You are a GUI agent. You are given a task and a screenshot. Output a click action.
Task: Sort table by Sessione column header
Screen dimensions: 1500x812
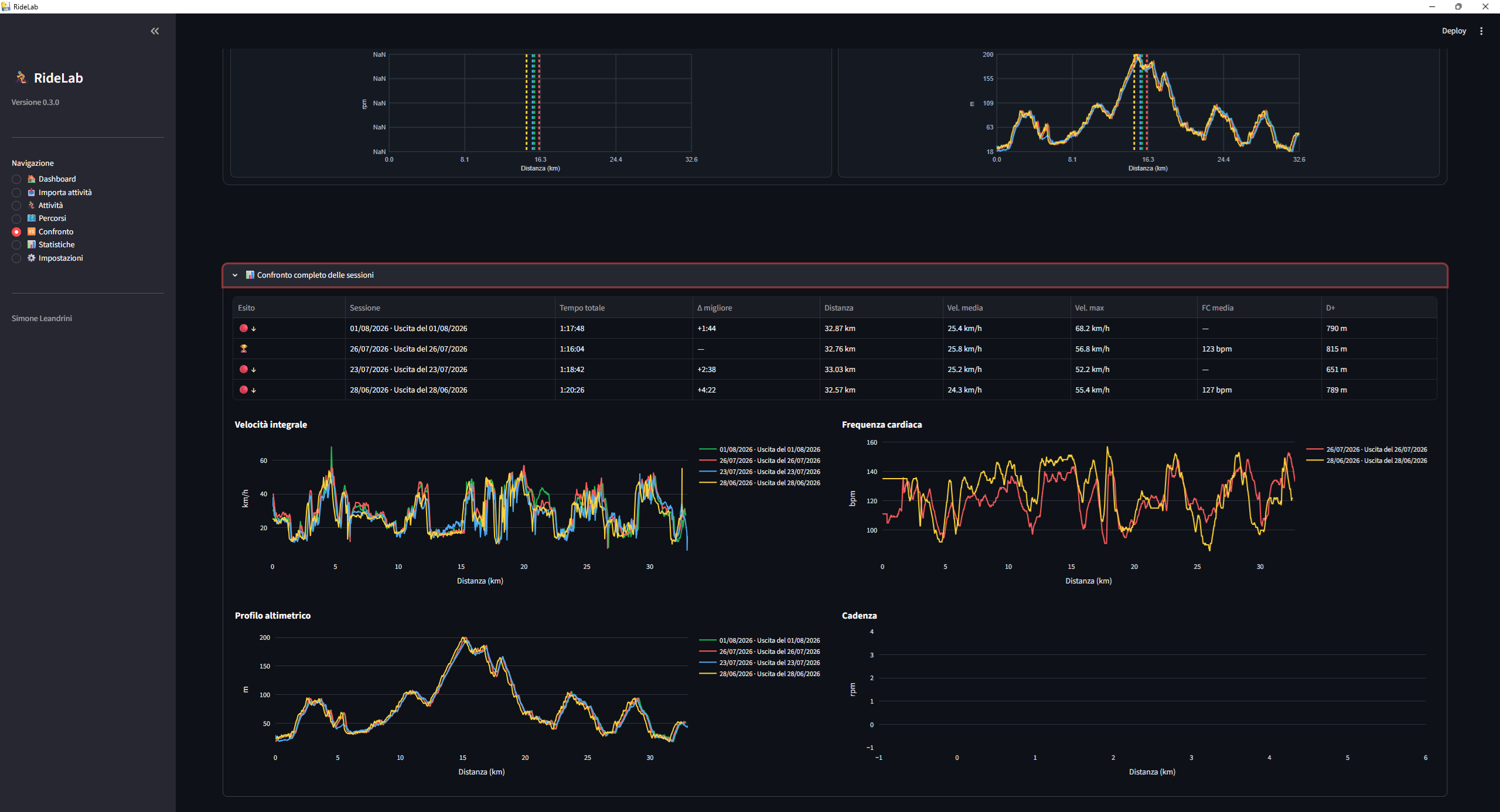click(449, 308)
